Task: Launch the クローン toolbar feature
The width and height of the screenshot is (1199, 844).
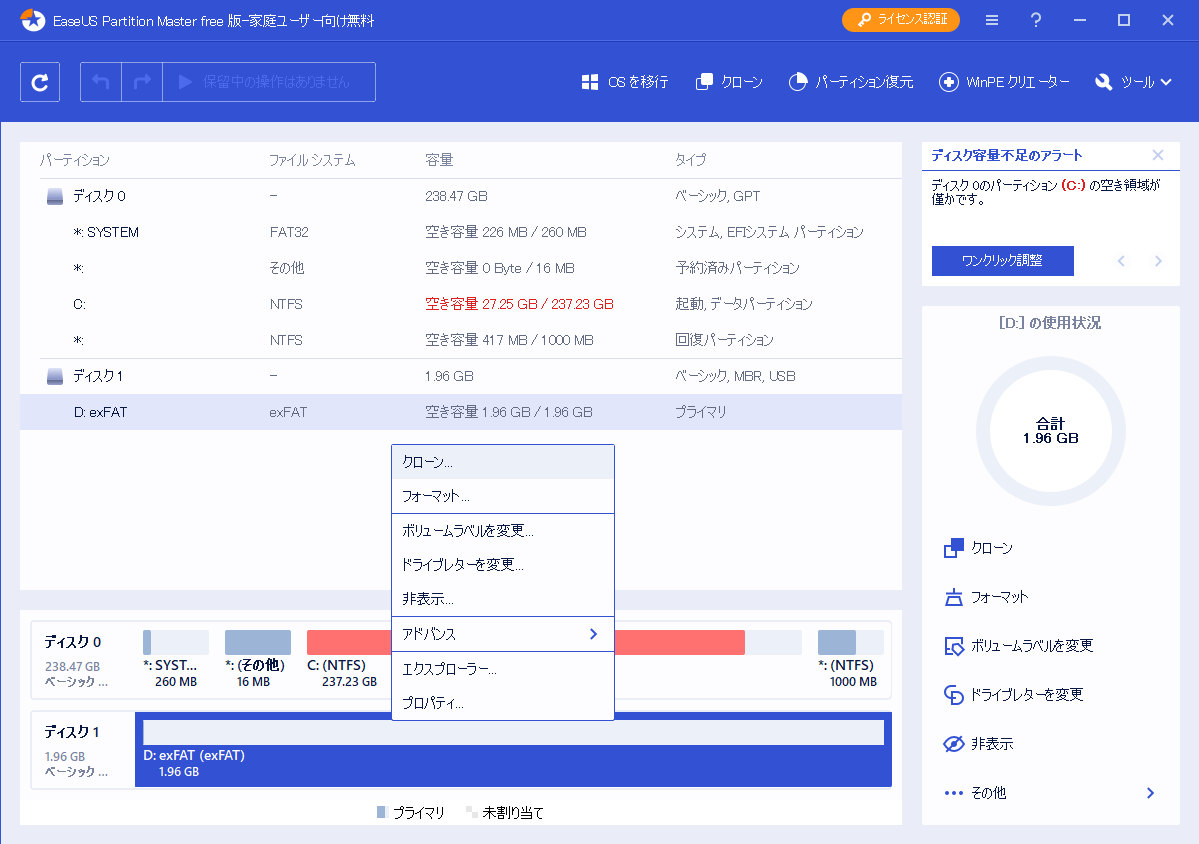Action: tap(728, 82)
